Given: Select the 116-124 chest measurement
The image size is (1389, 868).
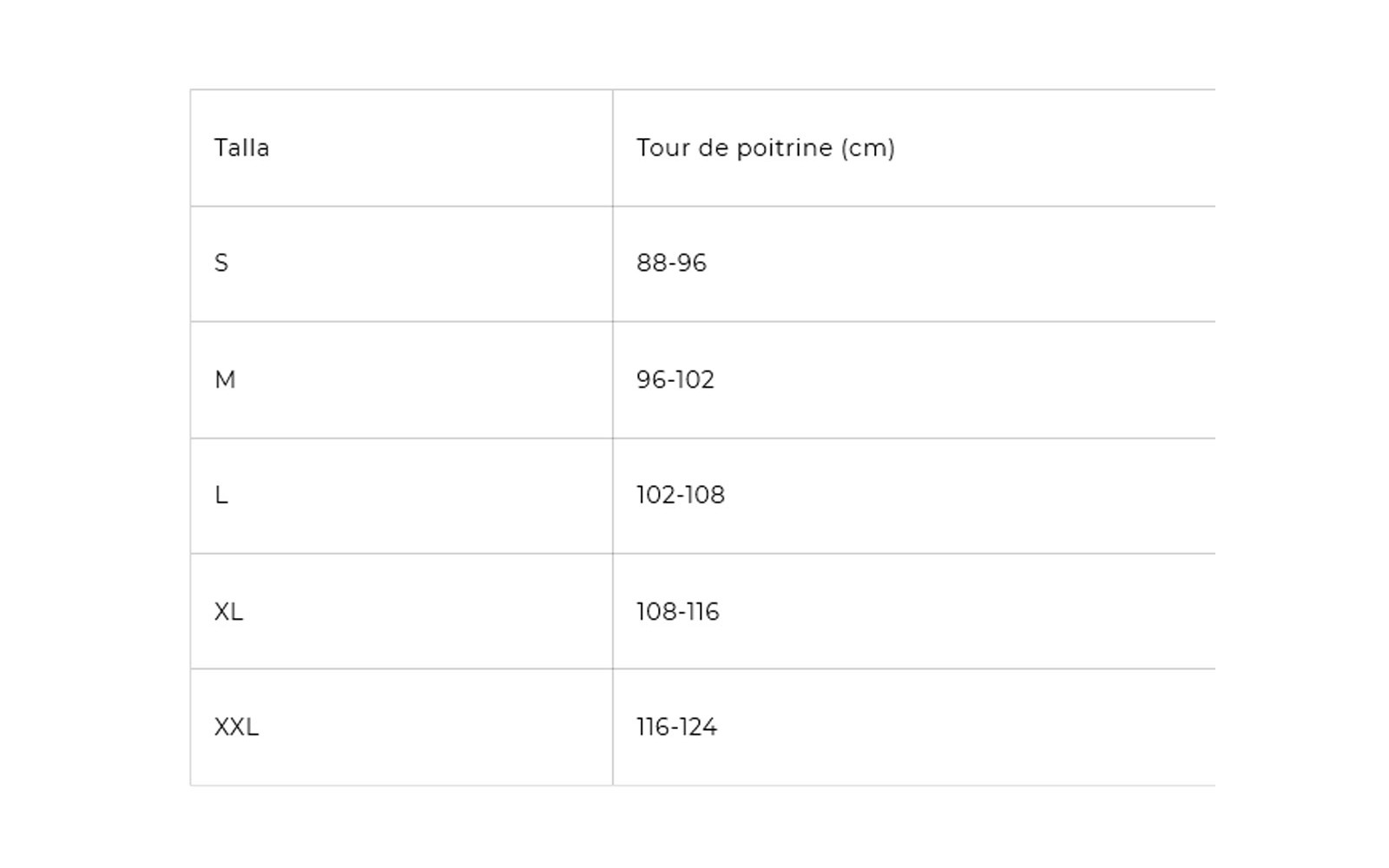Looking at the screenshot, I should pos(676,727).
